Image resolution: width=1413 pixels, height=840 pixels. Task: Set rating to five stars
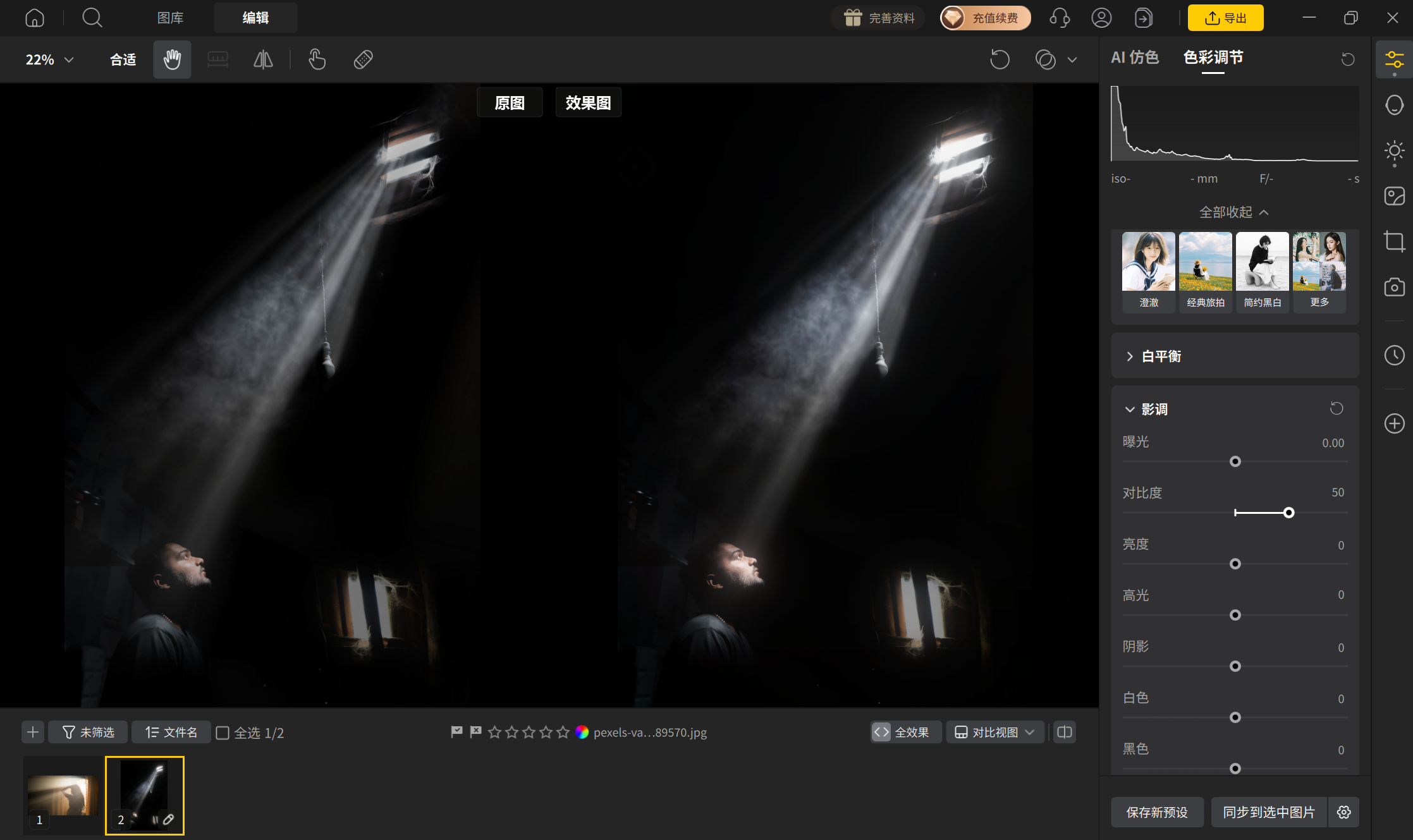(x=563, y=732)
